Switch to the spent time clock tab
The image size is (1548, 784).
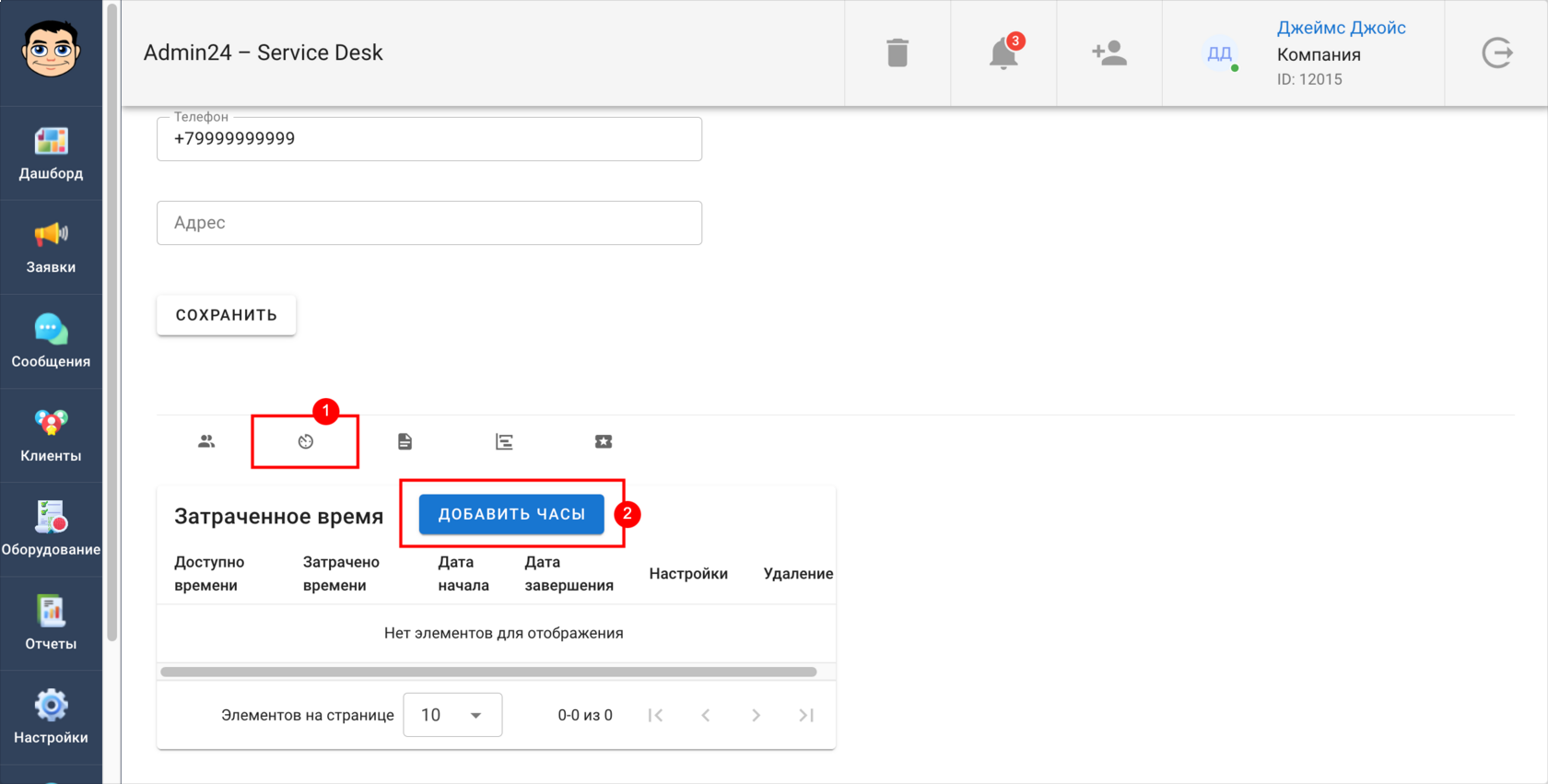(306, 442)
